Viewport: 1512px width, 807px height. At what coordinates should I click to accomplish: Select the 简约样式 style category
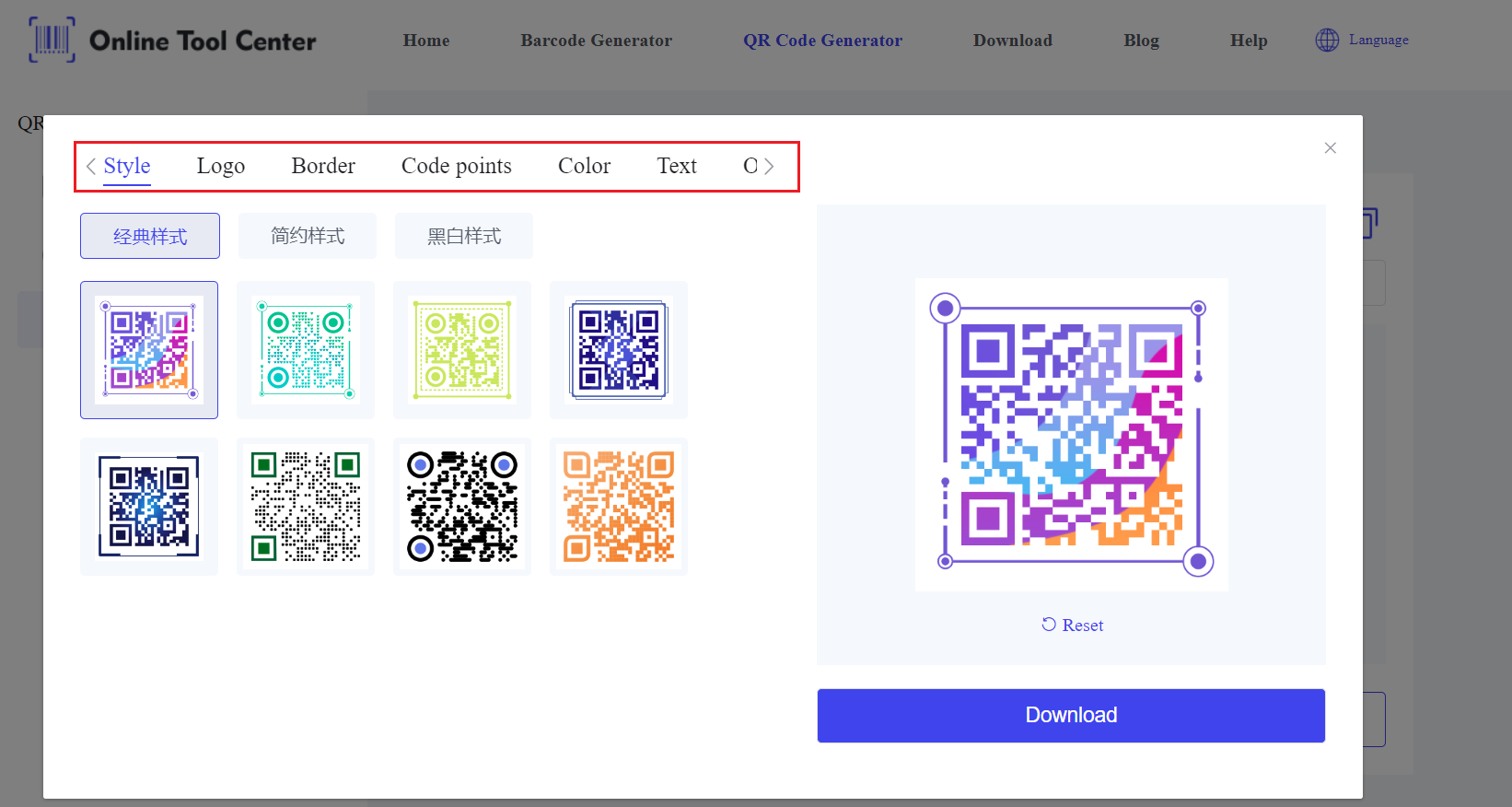tap(308, 236)
